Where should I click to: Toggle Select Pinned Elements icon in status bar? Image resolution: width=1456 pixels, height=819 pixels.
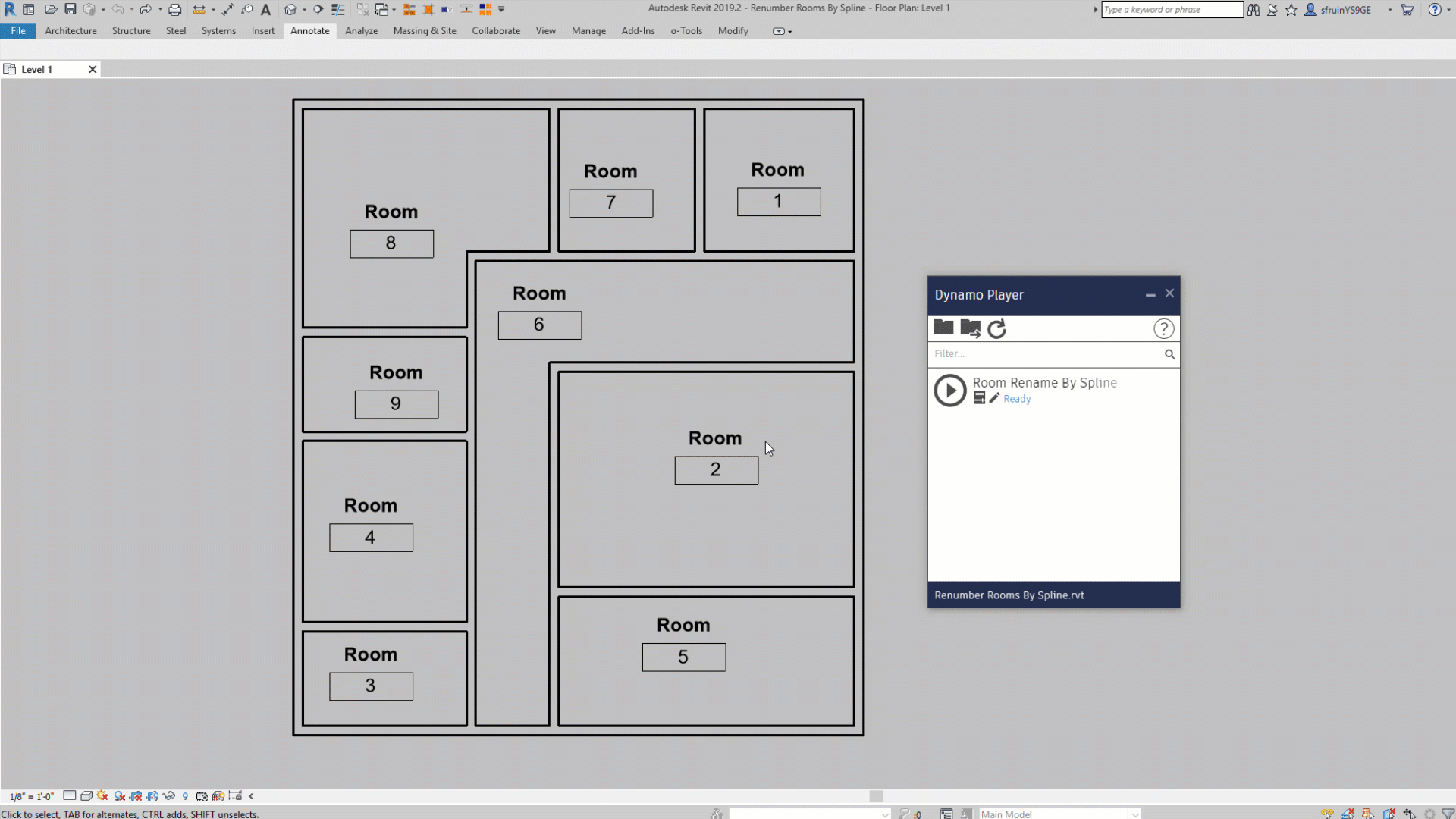coord(1367,814)
